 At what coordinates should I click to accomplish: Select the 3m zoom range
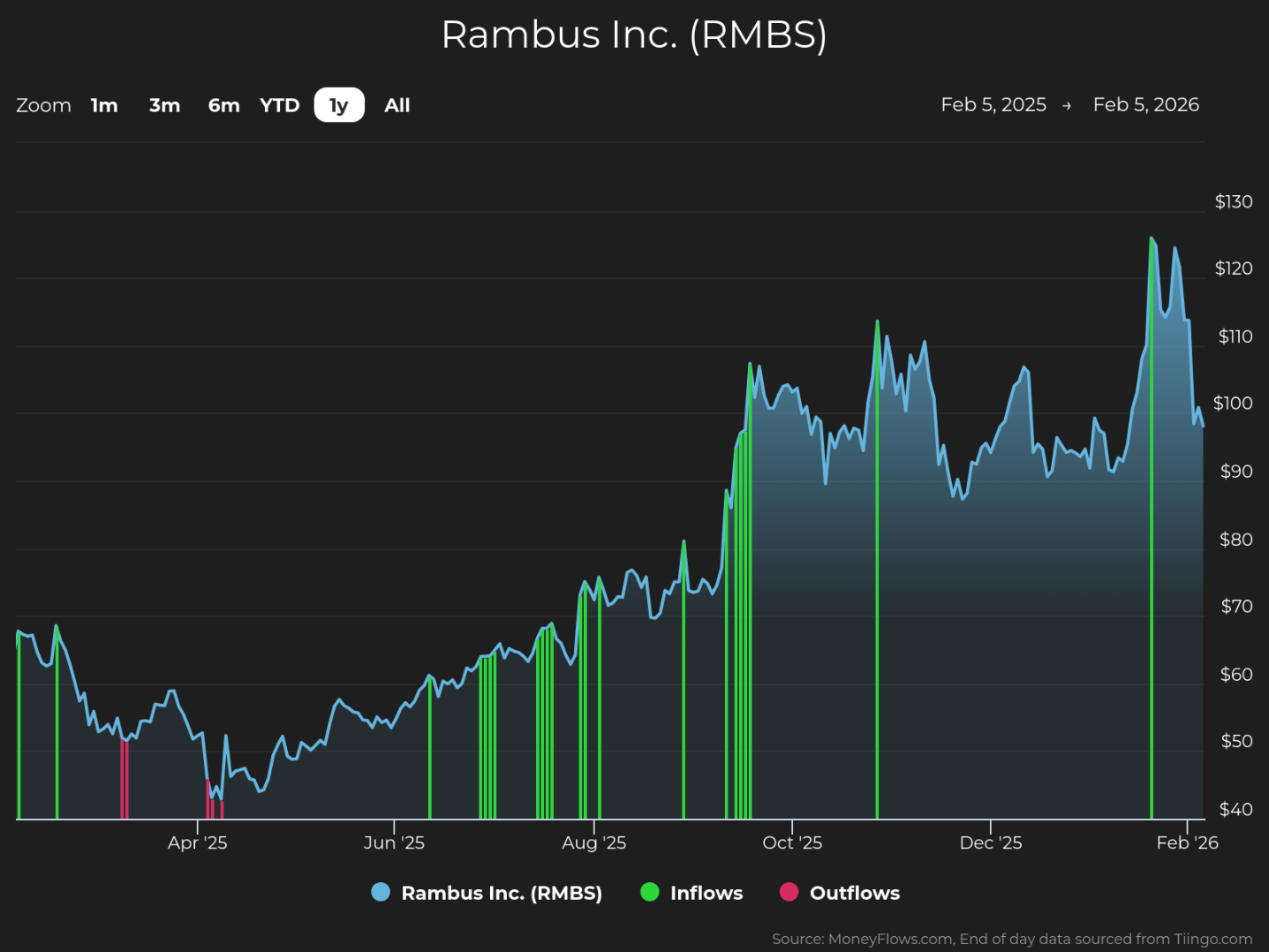click(164, 105)
